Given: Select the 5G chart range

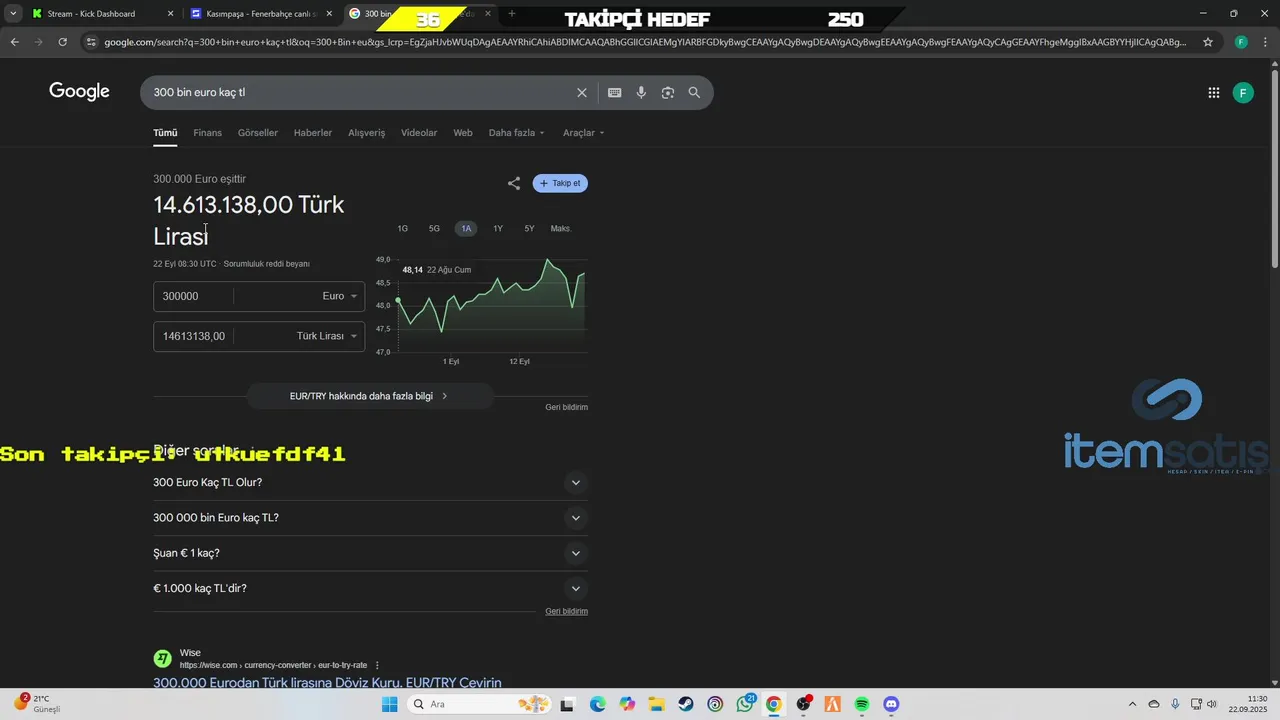Looking at the screenshot, I should click(434, 229).
